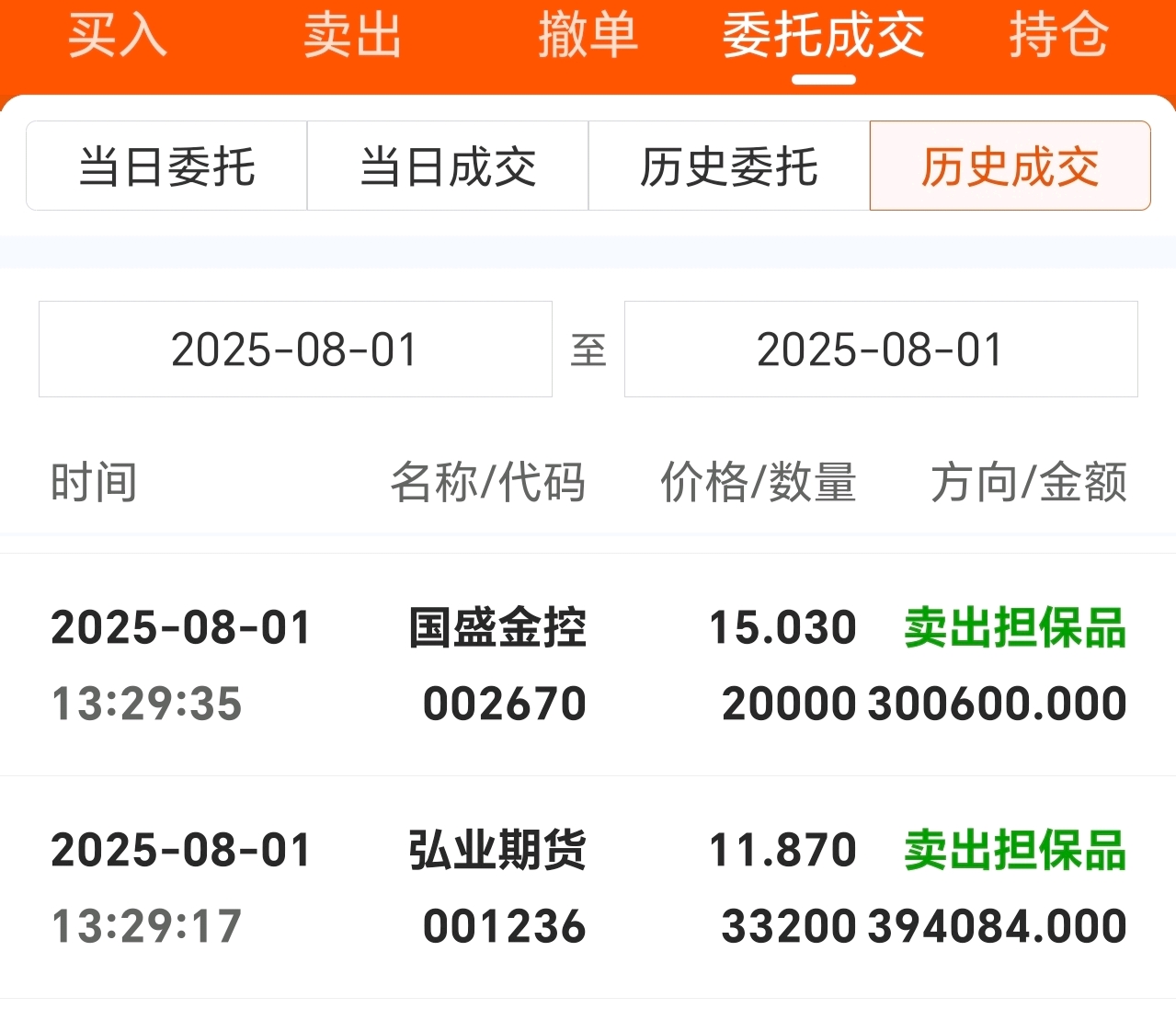The image size is (1176, 1020).
Task: Click the 时间 column header
Action: click(94, 483)
